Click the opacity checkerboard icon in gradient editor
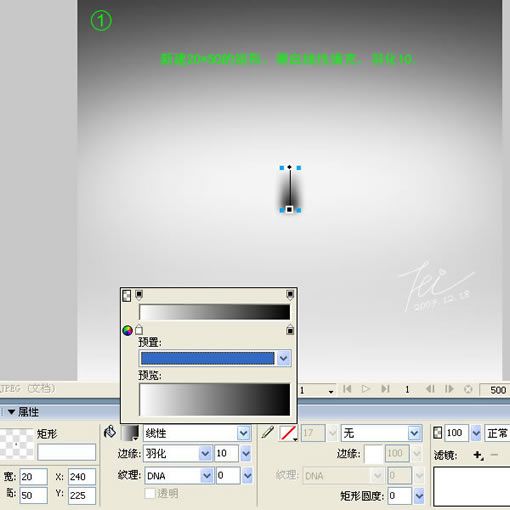 [x=127, y=296]
